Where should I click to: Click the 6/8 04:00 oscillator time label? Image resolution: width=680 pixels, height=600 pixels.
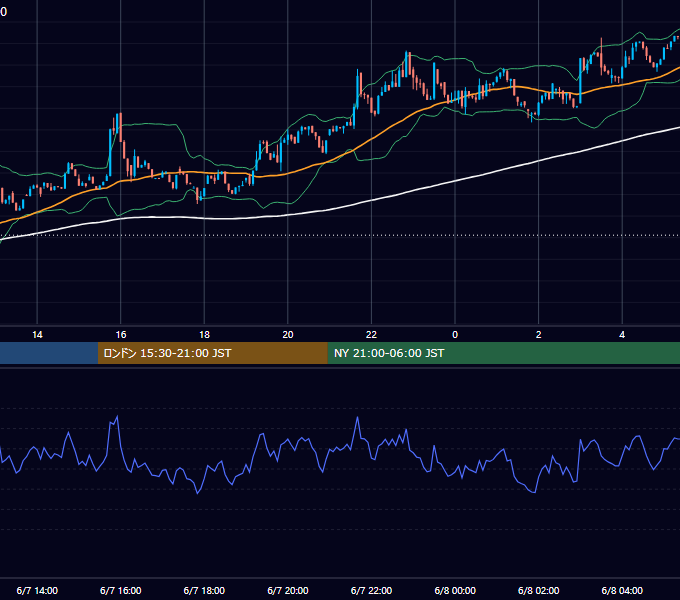622,590
